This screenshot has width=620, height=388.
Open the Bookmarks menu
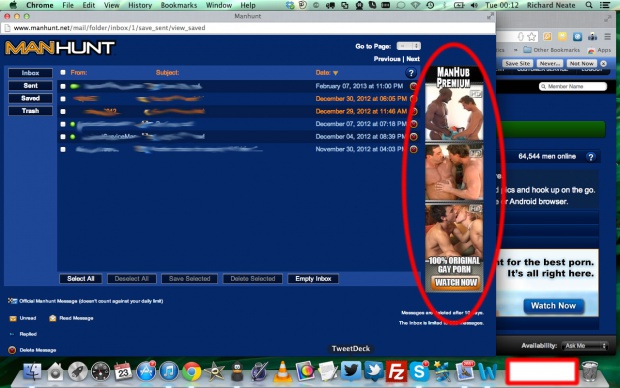pos(179,5)
